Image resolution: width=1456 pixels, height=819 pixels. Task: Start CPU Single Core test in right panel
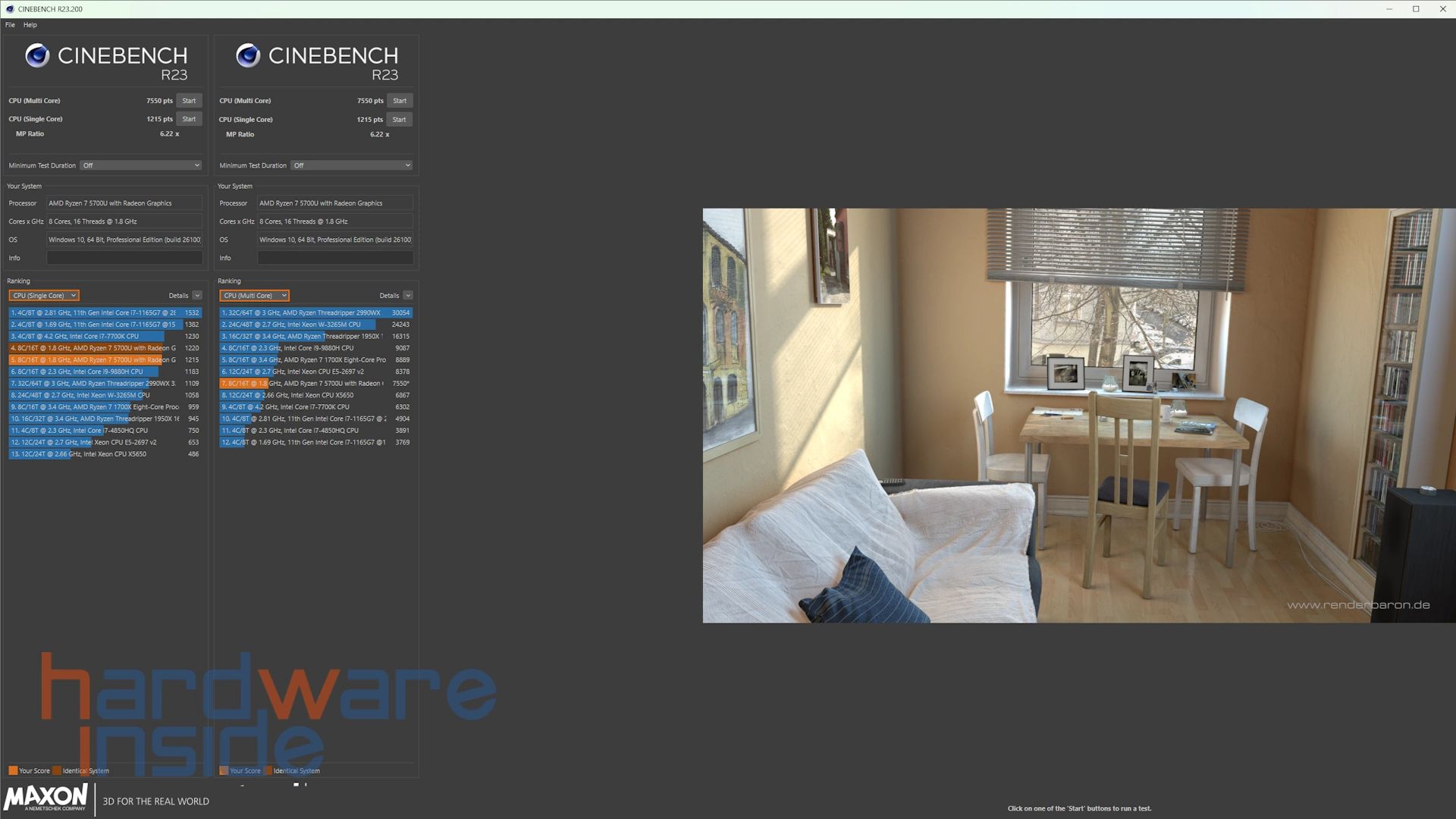[x=400, y=120]
